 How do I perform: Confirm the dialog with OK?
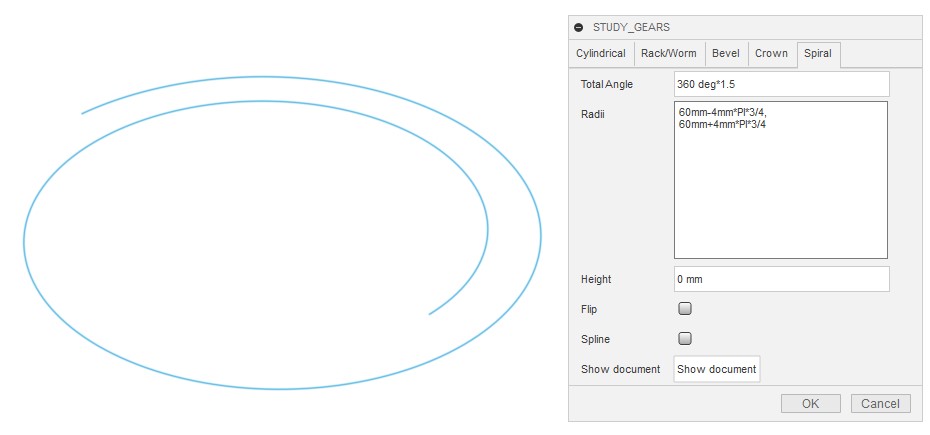click(x=810, y=404)
